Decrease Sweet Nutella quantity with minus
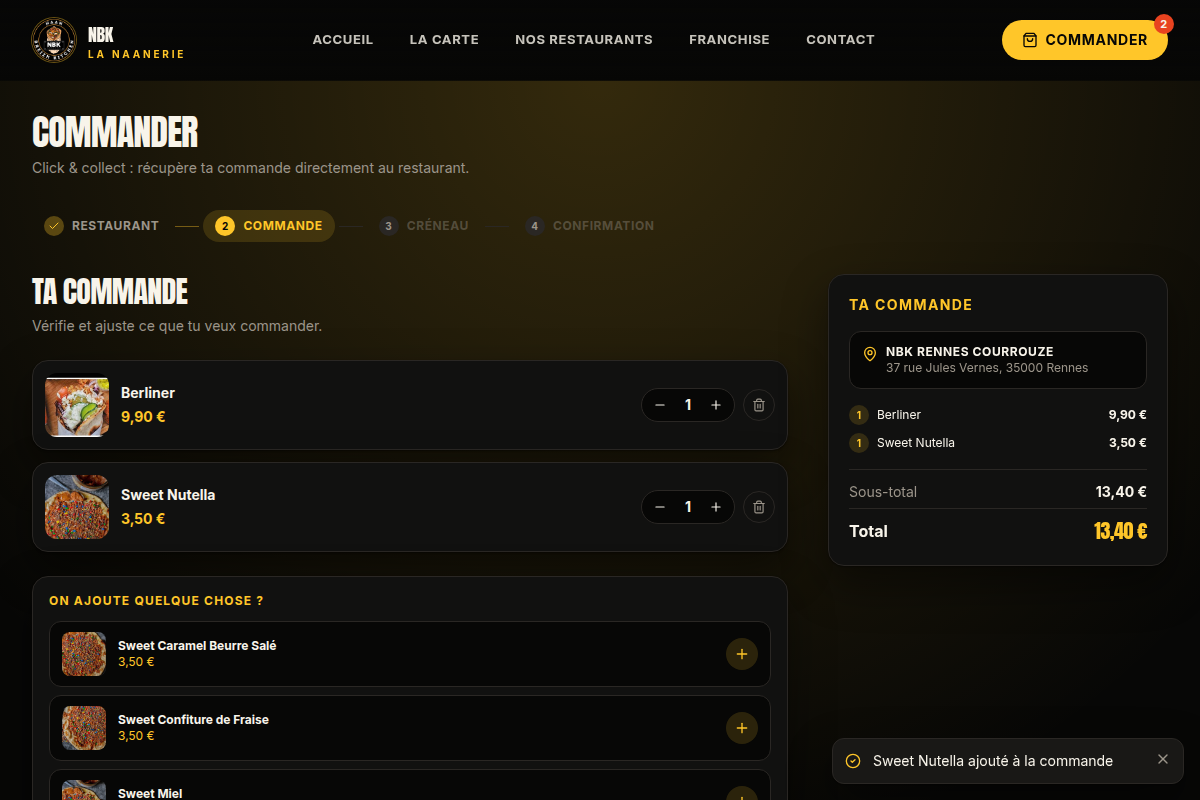Image resolution: width=1200 pixels, height=800 pixels. [x=660, y=507]
